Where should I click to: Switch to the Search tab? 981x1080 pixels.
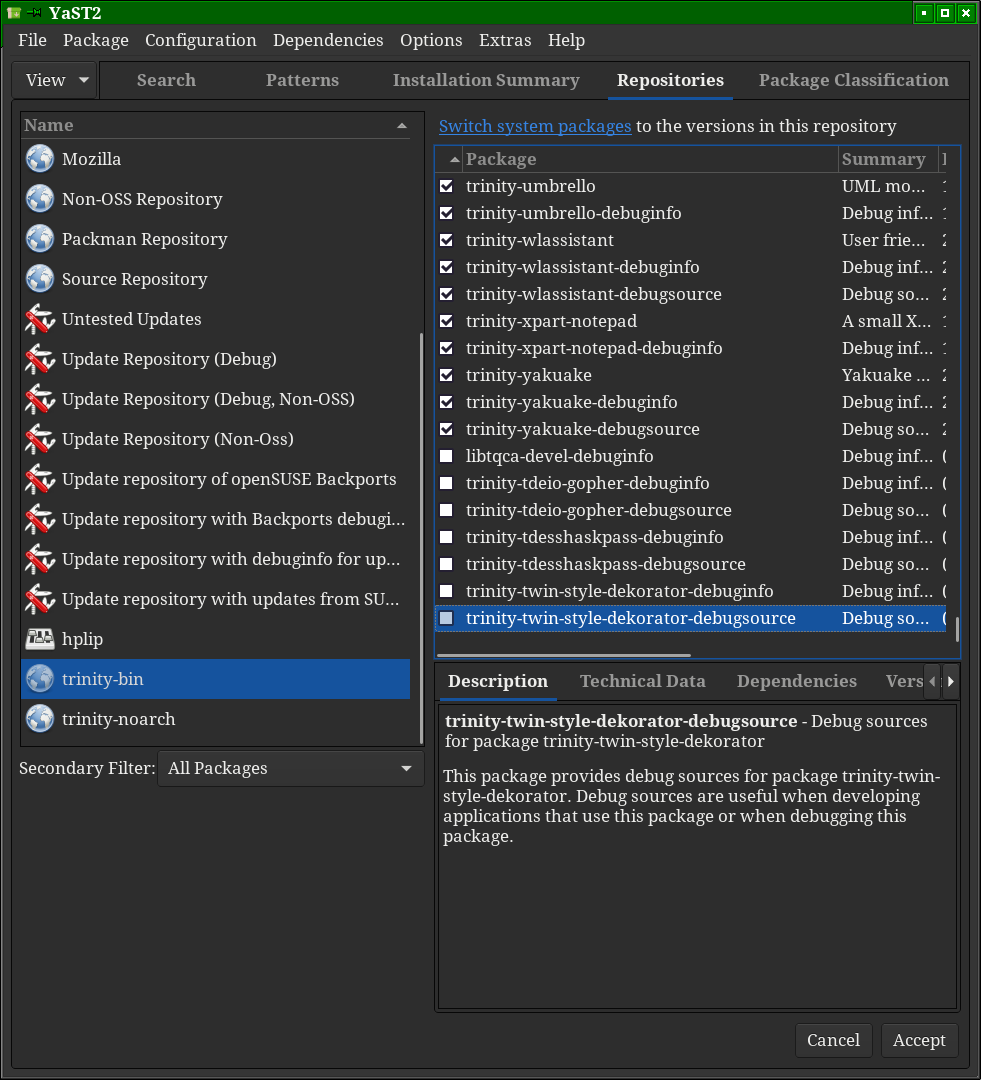[x=166, y=80]
